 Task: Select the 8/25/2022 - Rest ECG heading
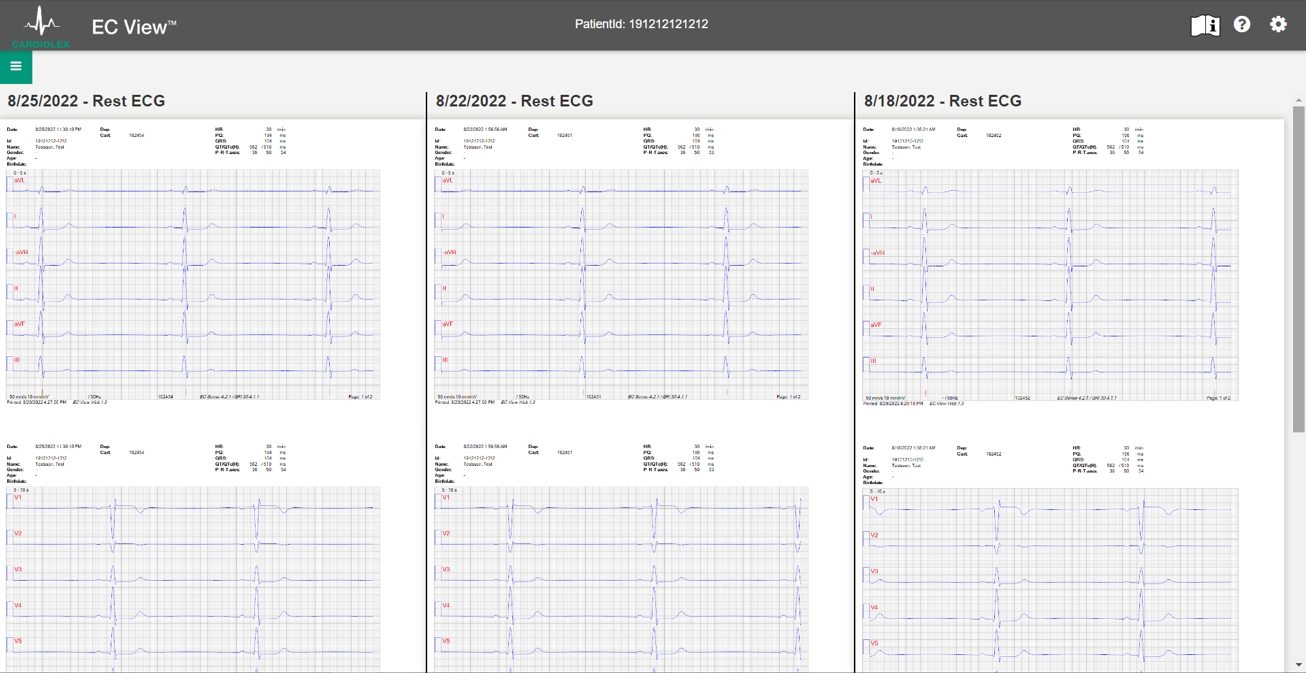point(87,101)
